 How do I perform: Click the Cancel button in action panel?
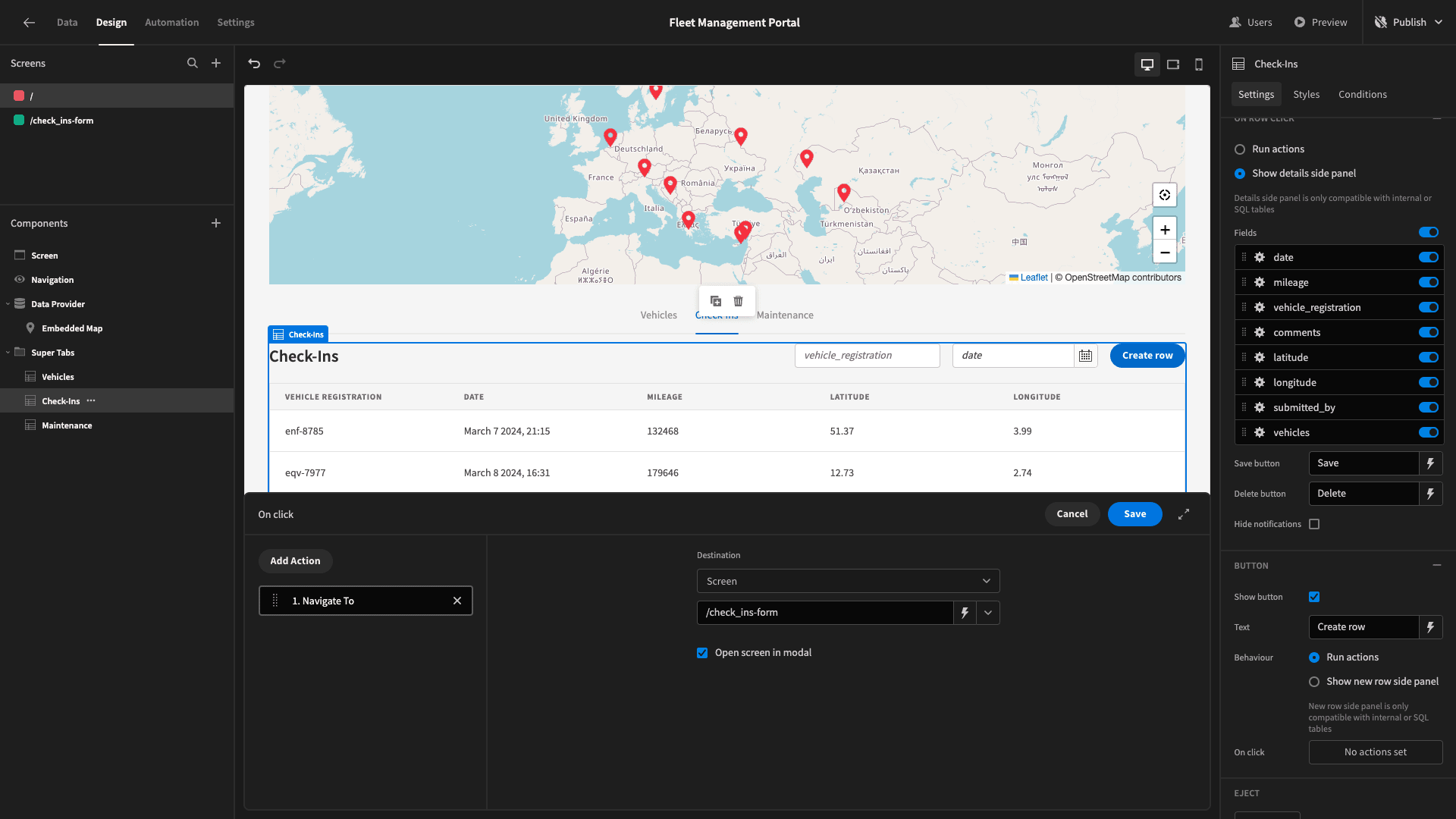coord(1072,514)
